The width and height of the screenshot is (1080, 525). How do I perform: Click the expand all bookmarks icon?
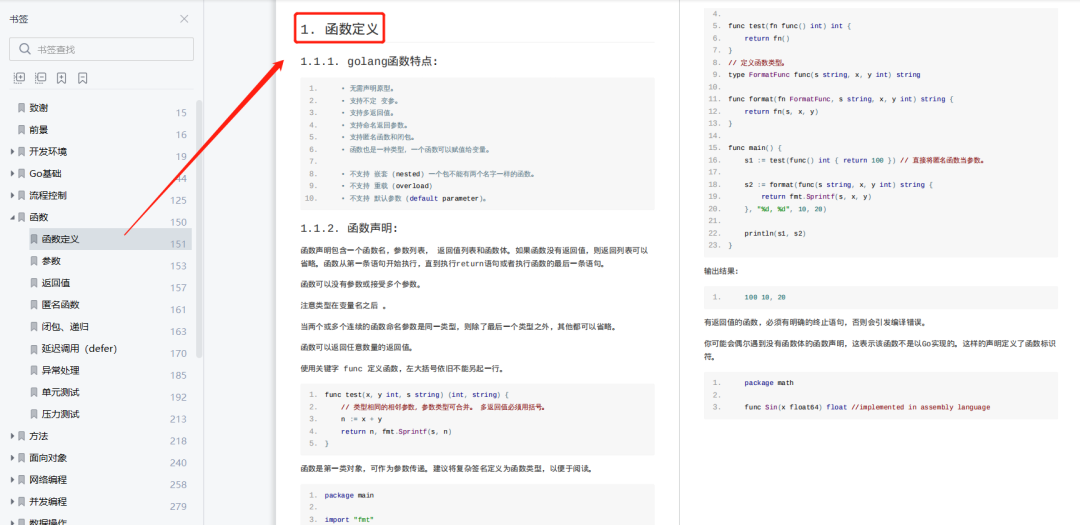19,78
